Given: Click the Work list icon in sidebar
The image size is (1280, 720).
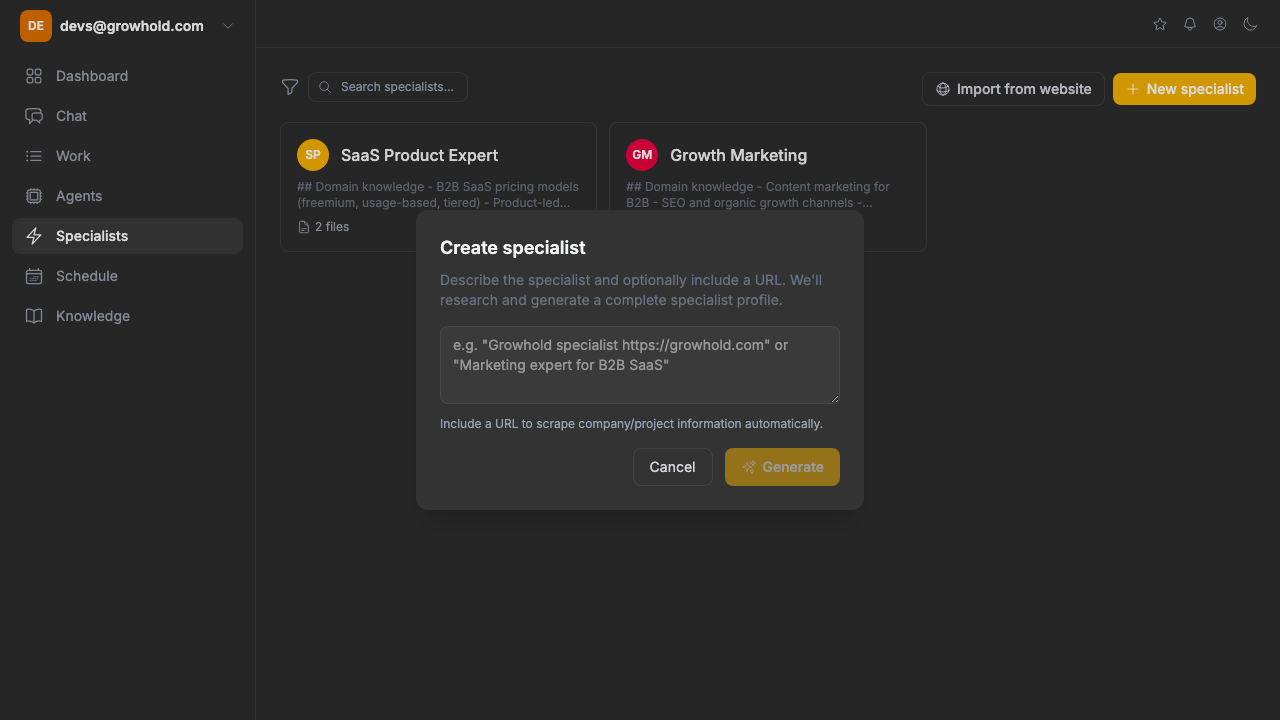Looking at the screenshot, I should 34,156.
